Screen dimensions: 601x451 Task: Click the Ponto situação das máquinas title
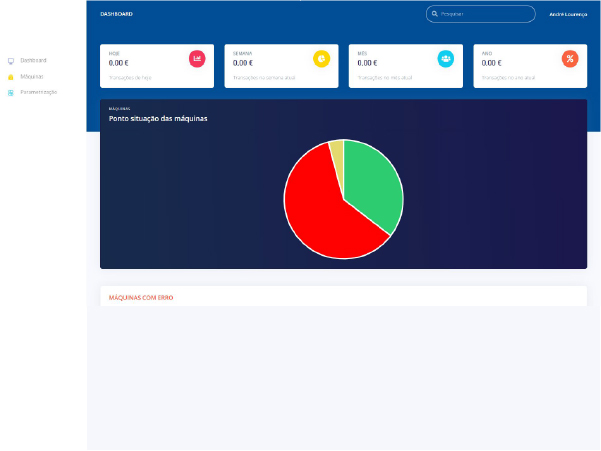[158, 119]
